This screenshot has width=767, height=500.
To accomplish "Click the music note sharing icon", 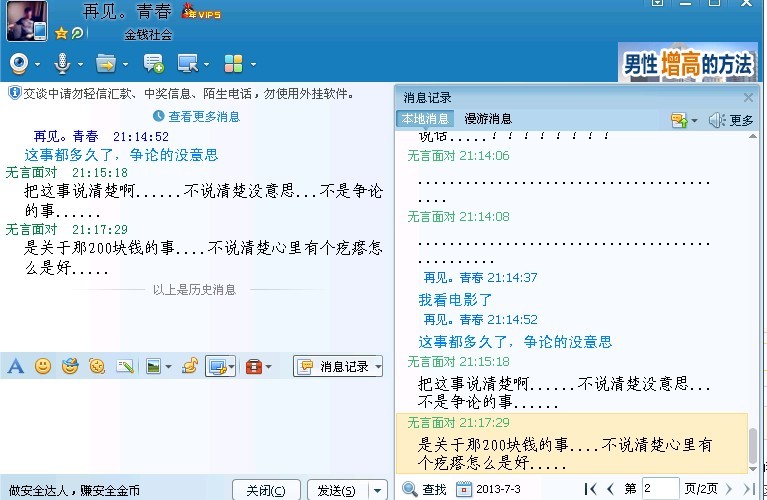I will [190, 367].
